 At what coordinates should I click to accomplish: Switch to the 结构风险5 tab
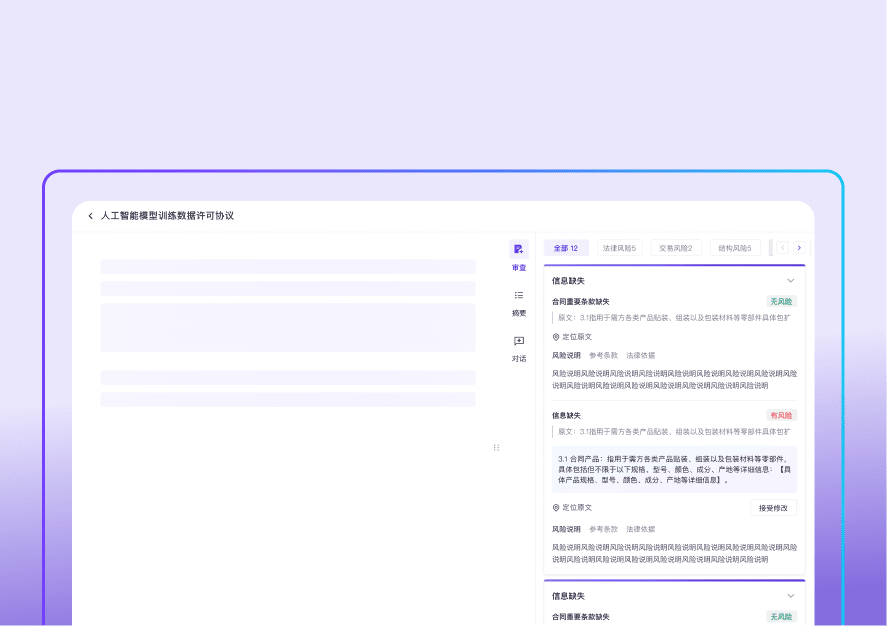735,248
